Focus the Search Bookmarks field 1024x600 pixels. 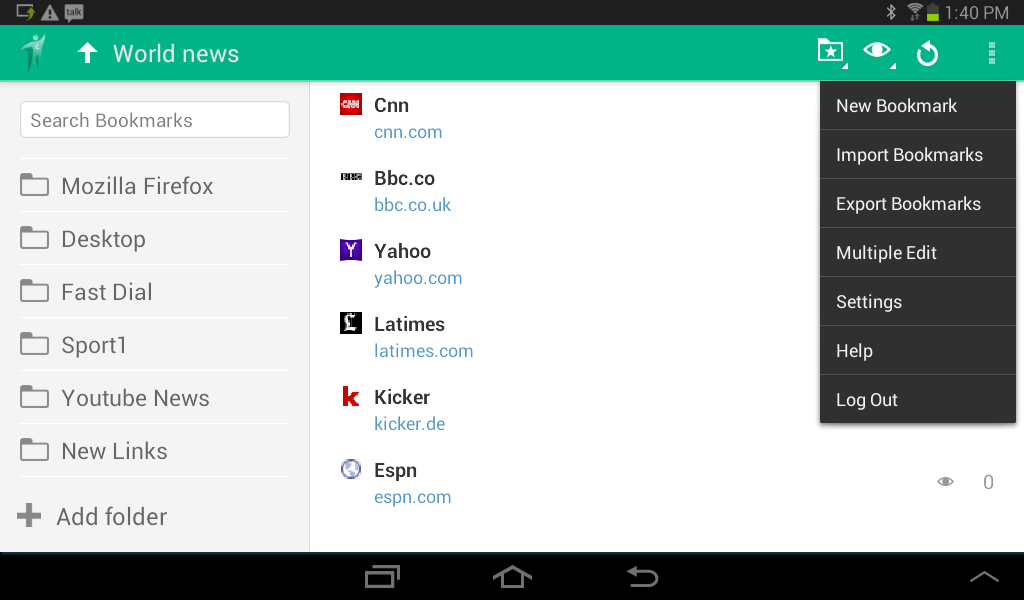155,119
